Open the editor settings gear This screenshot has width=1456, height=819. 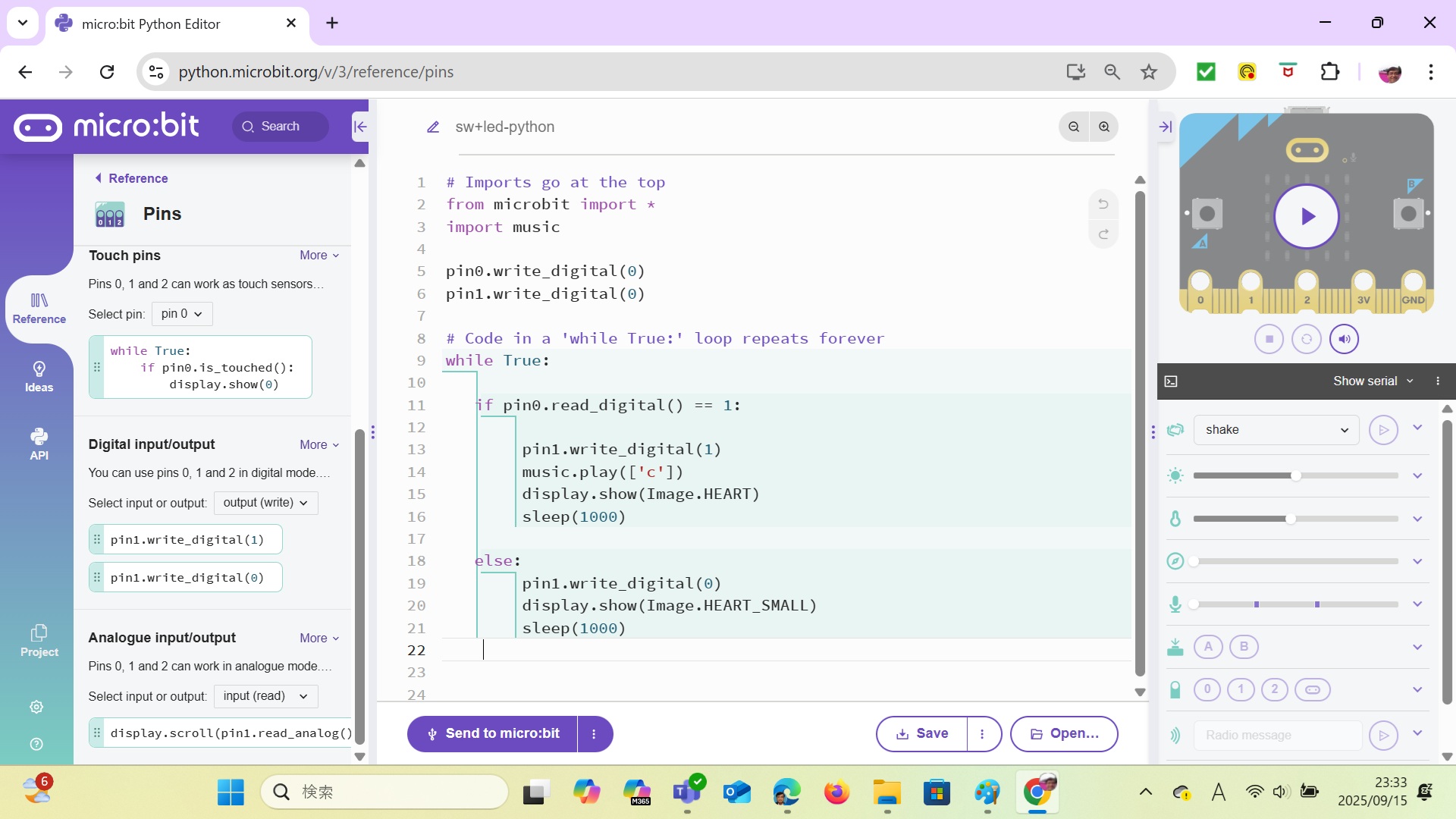[x=36, y=707]
